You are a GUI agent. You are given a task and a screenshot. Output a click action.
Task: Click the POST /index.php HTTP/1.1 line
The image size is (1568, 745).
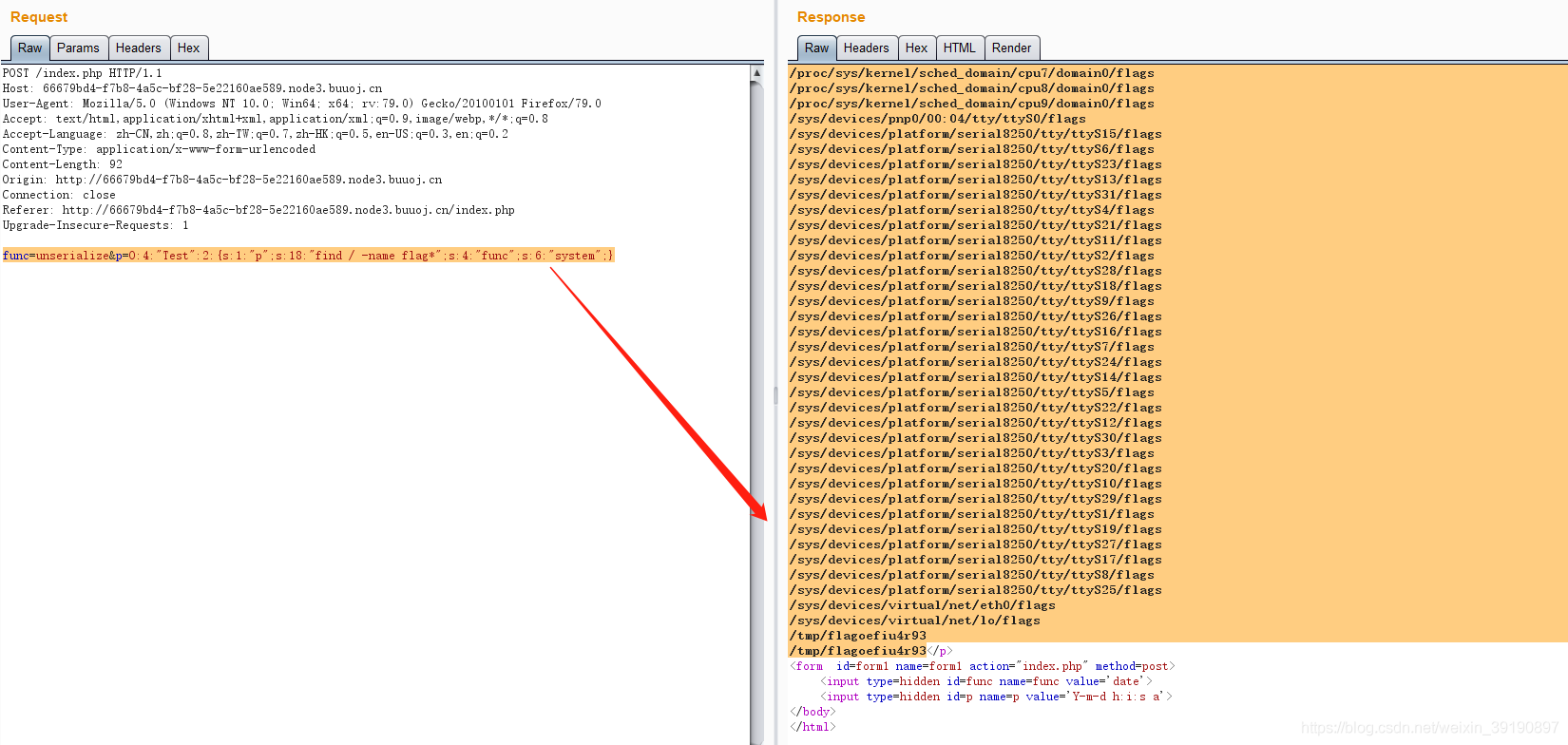point(82,73)
